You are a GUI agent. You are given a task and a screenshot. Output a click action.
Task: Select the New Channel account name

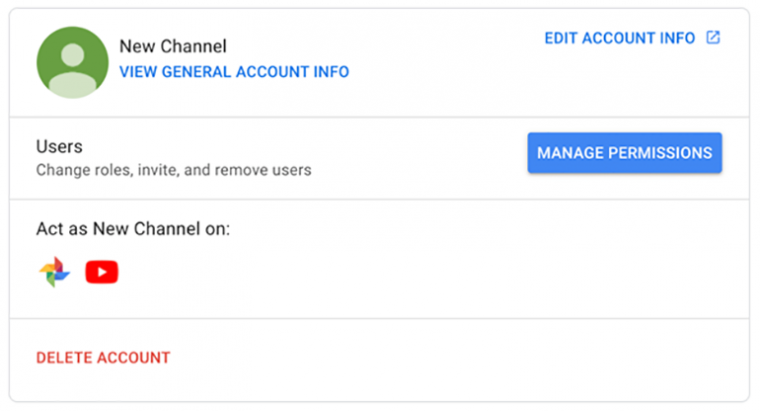point(173,46)
